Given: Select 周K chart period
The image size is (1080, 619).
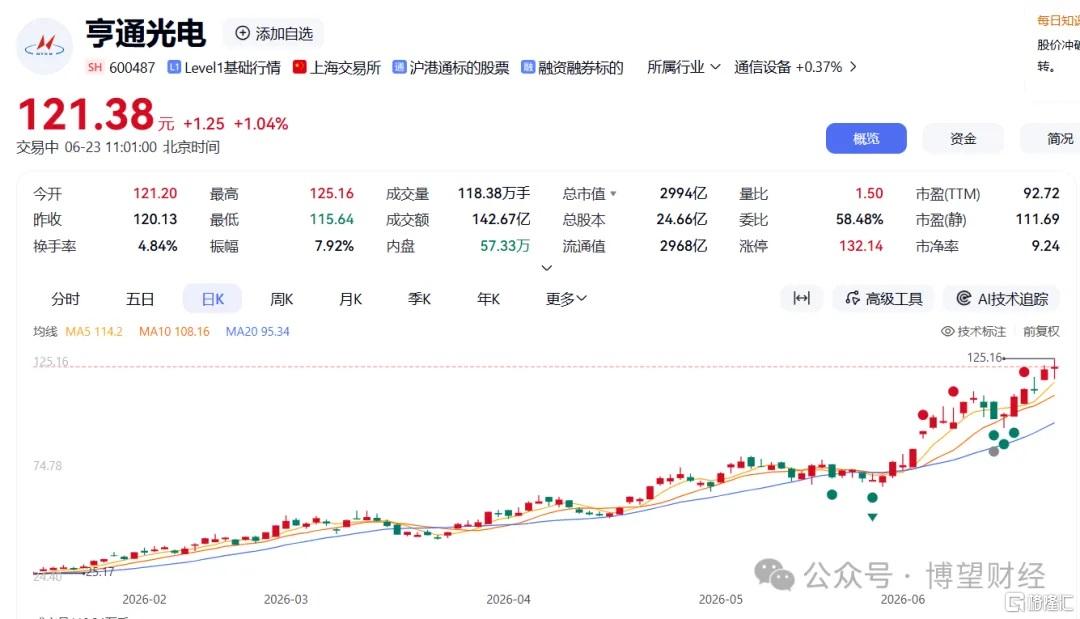Looking at the screenshot, I should click(x=282, y=299).
